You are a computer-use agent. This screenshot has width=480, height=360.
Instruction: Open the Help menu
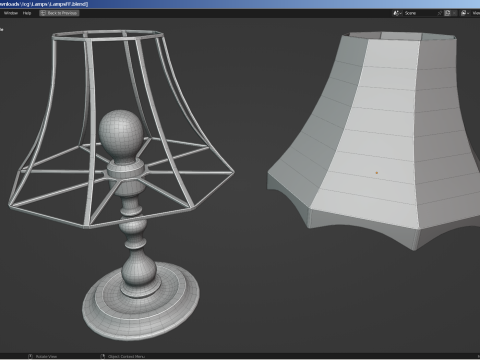coord(27,13)
